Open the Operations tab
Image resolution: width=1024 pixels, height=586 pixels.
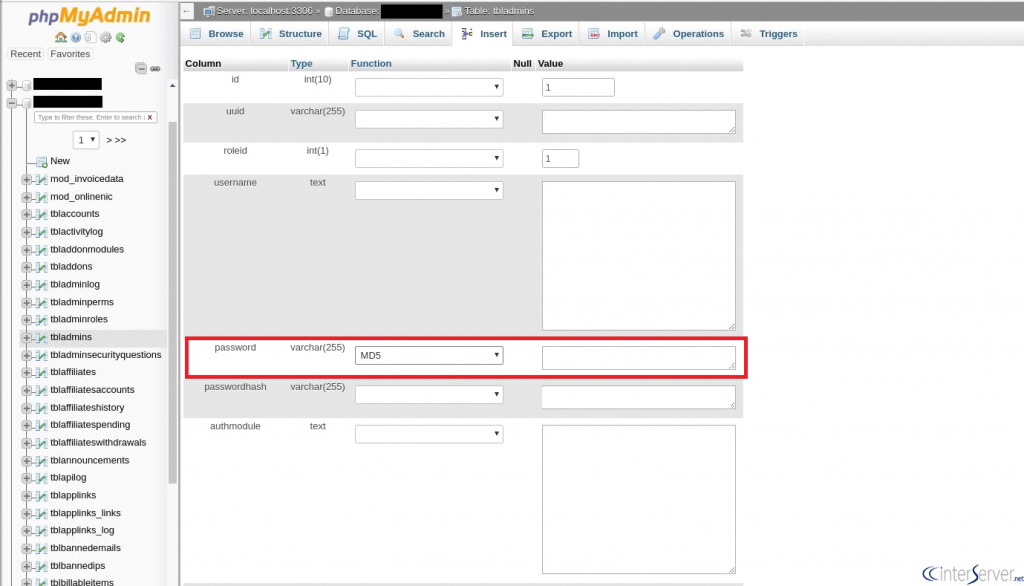tap(689, 34)
